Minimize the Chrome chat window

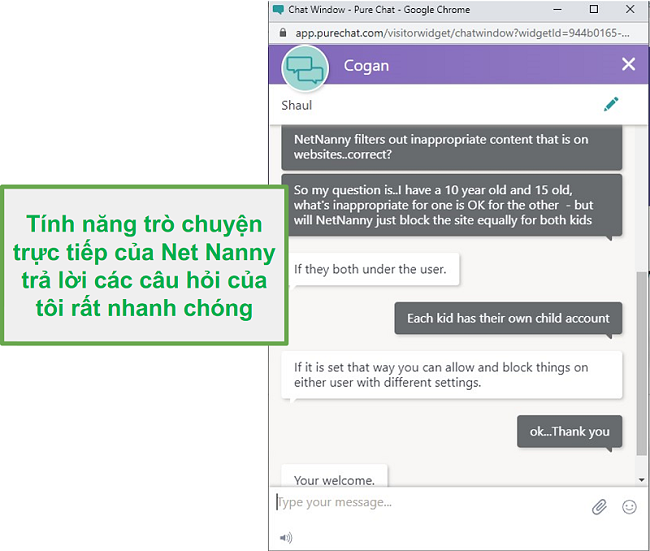pos(557,9)
